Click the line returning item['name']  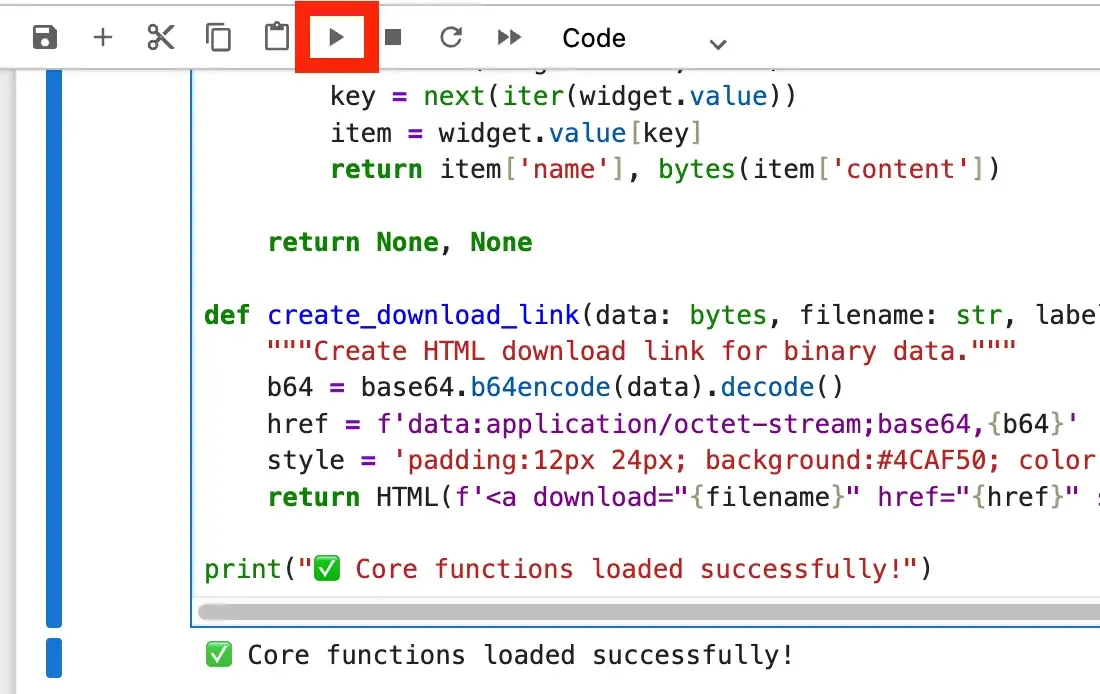[x=665, y=169]
